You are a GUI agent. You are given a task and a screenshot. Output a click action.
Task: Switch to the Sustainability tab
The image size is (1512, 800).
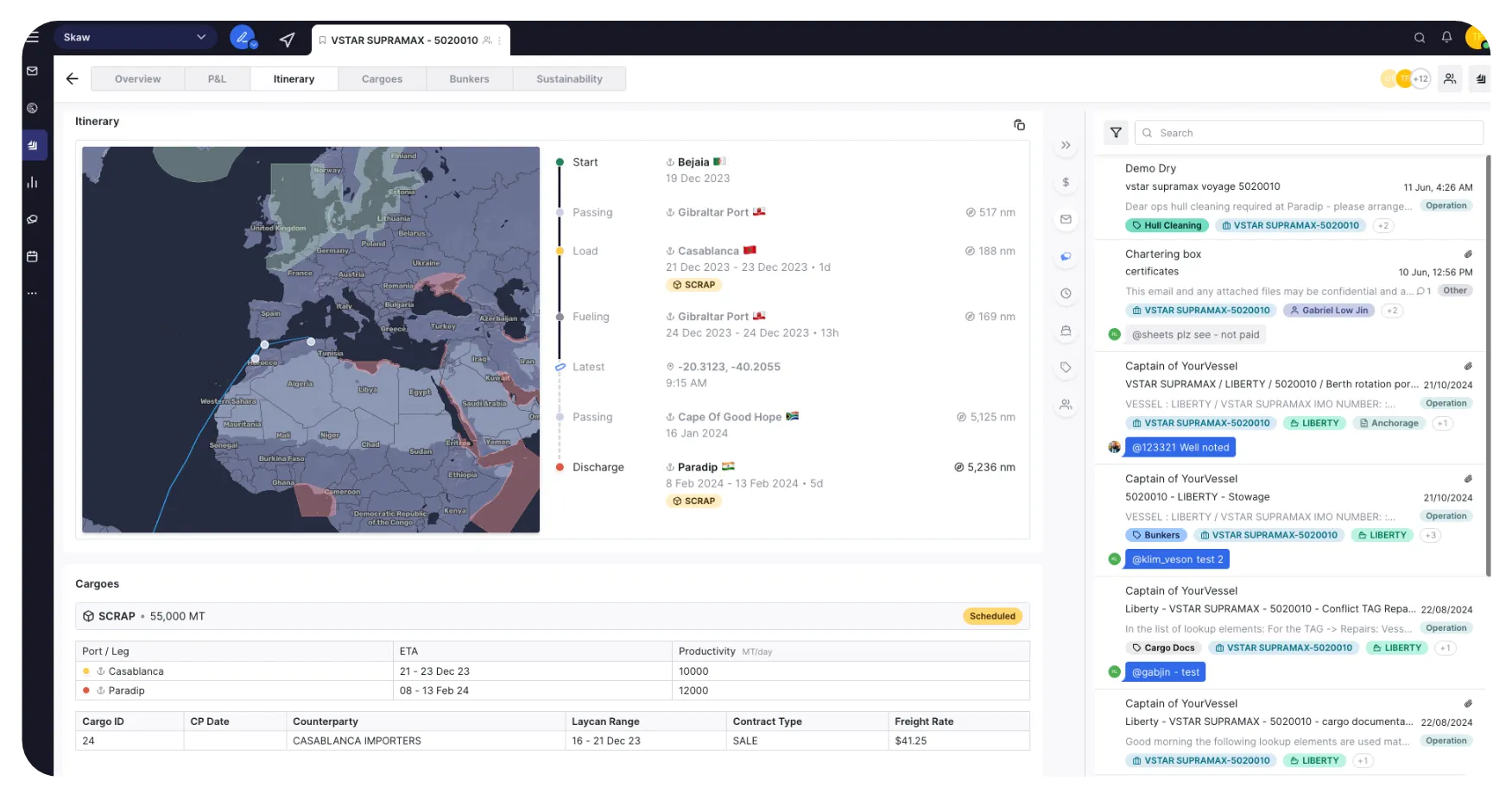tap(569, 79)
